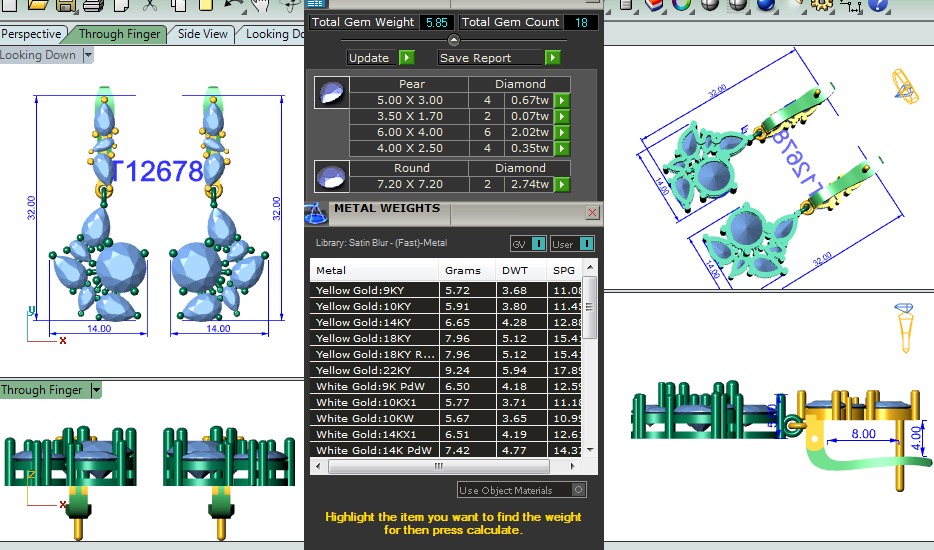Screen dimensions: 934x550
Task: Open the blue Help question icon
Action: point(878,5)
